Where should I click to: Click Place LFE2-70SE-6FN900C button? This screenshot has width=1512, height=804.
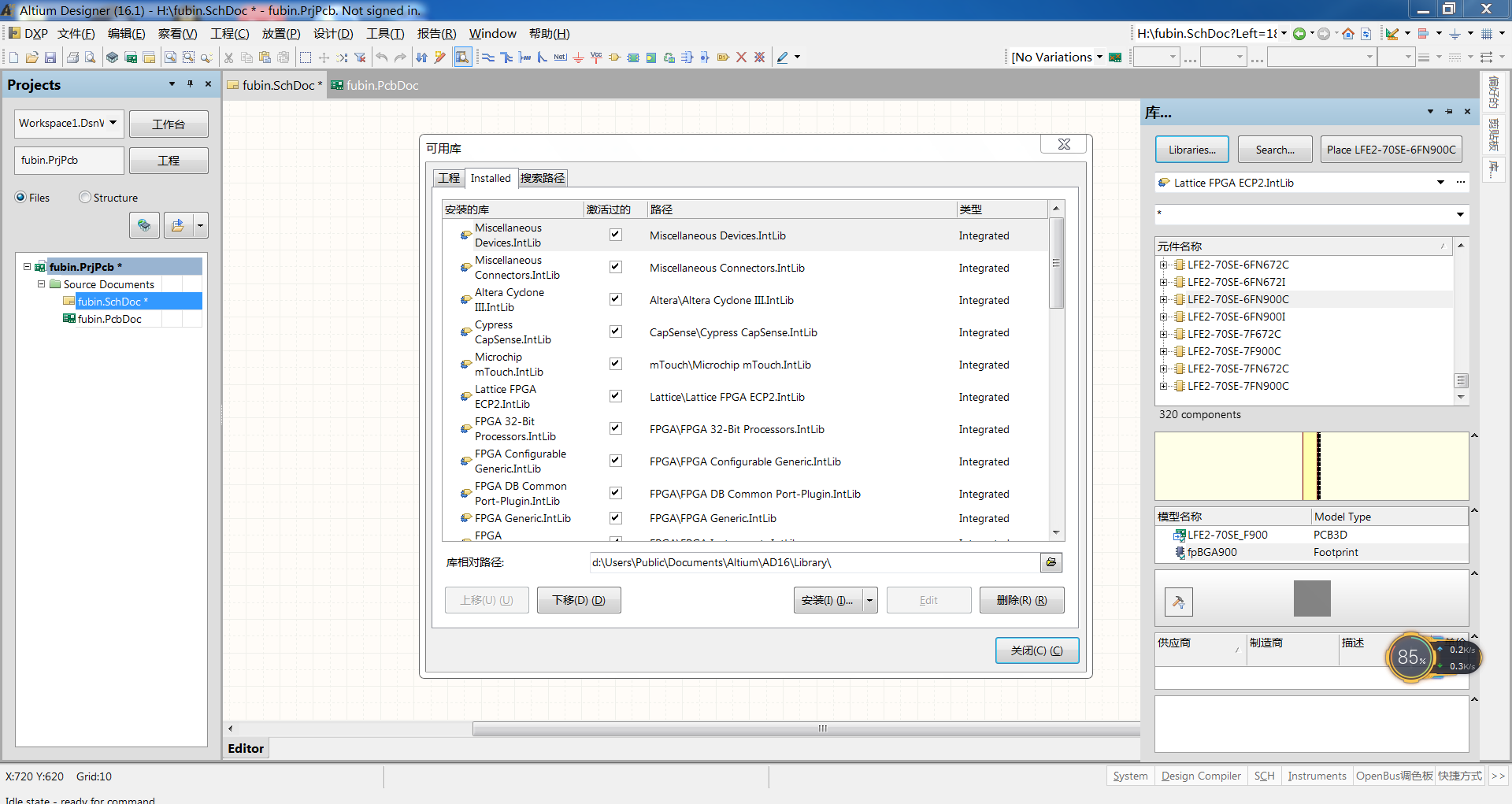pyautogui.click(x=1392, y=150)
